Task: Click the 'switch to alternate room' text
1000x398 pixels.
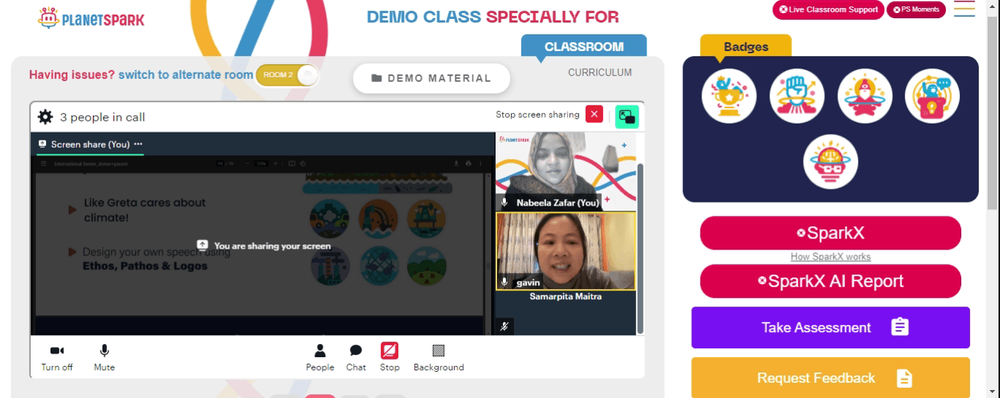Action: tap(186, 75)
